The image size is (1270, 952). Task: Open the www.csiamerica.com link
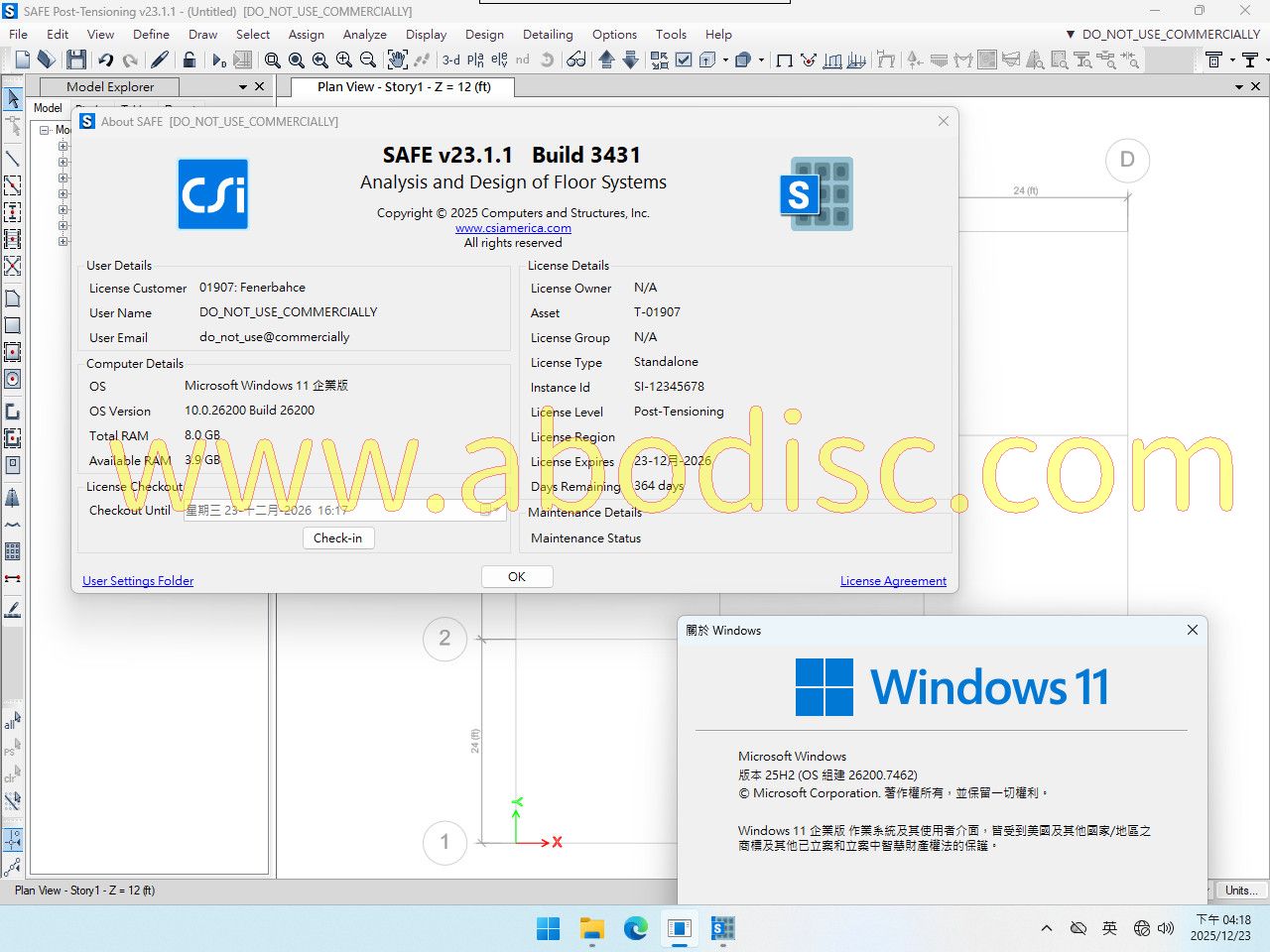click(513, 228)
